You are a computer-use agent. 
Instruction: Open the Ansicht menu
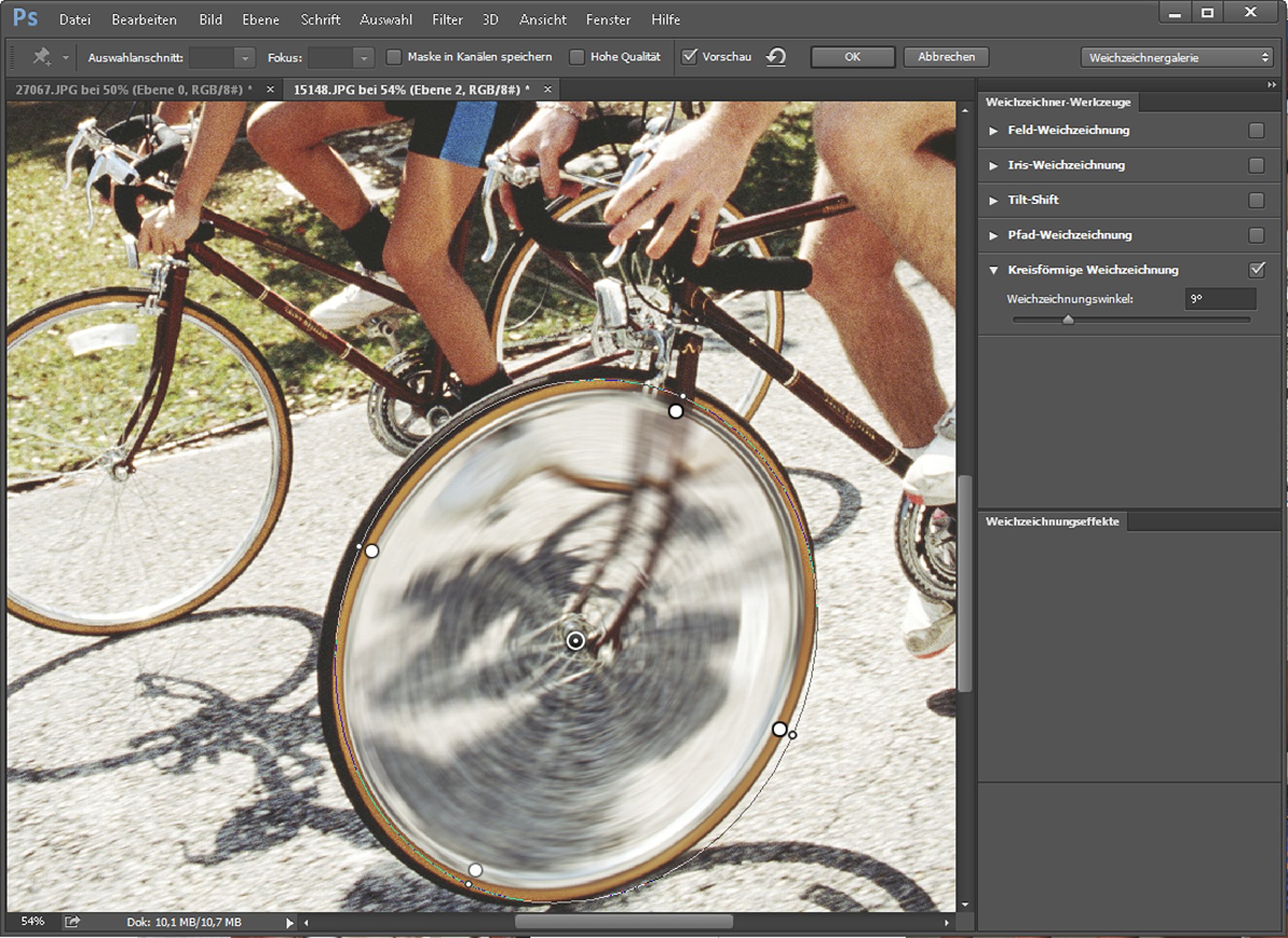tap(543, 20)
